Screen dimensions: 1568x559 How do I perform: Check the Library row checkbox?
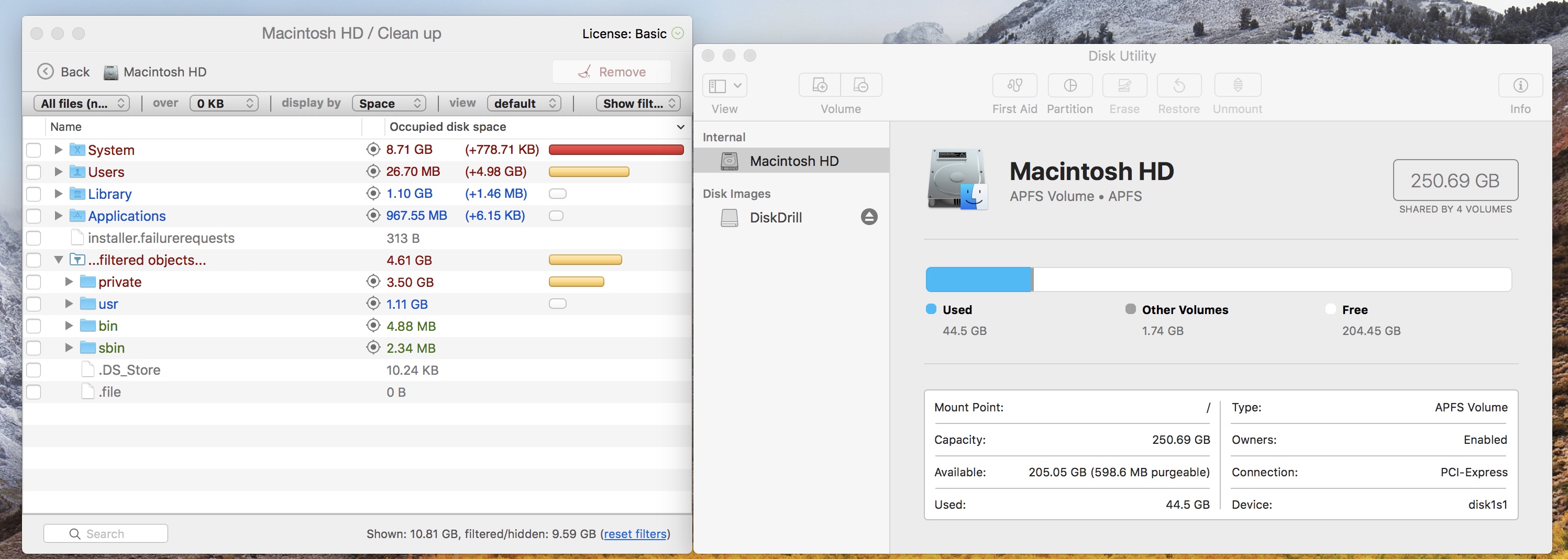click(x=34, y=194)
